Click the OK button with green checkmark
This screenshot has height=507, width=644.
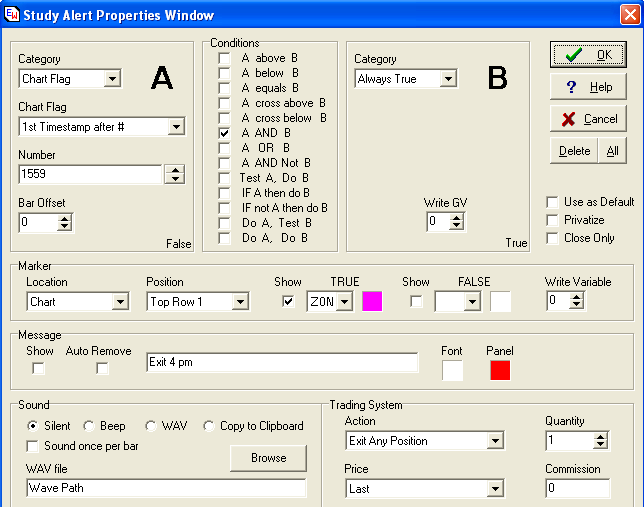coord(588,55)
